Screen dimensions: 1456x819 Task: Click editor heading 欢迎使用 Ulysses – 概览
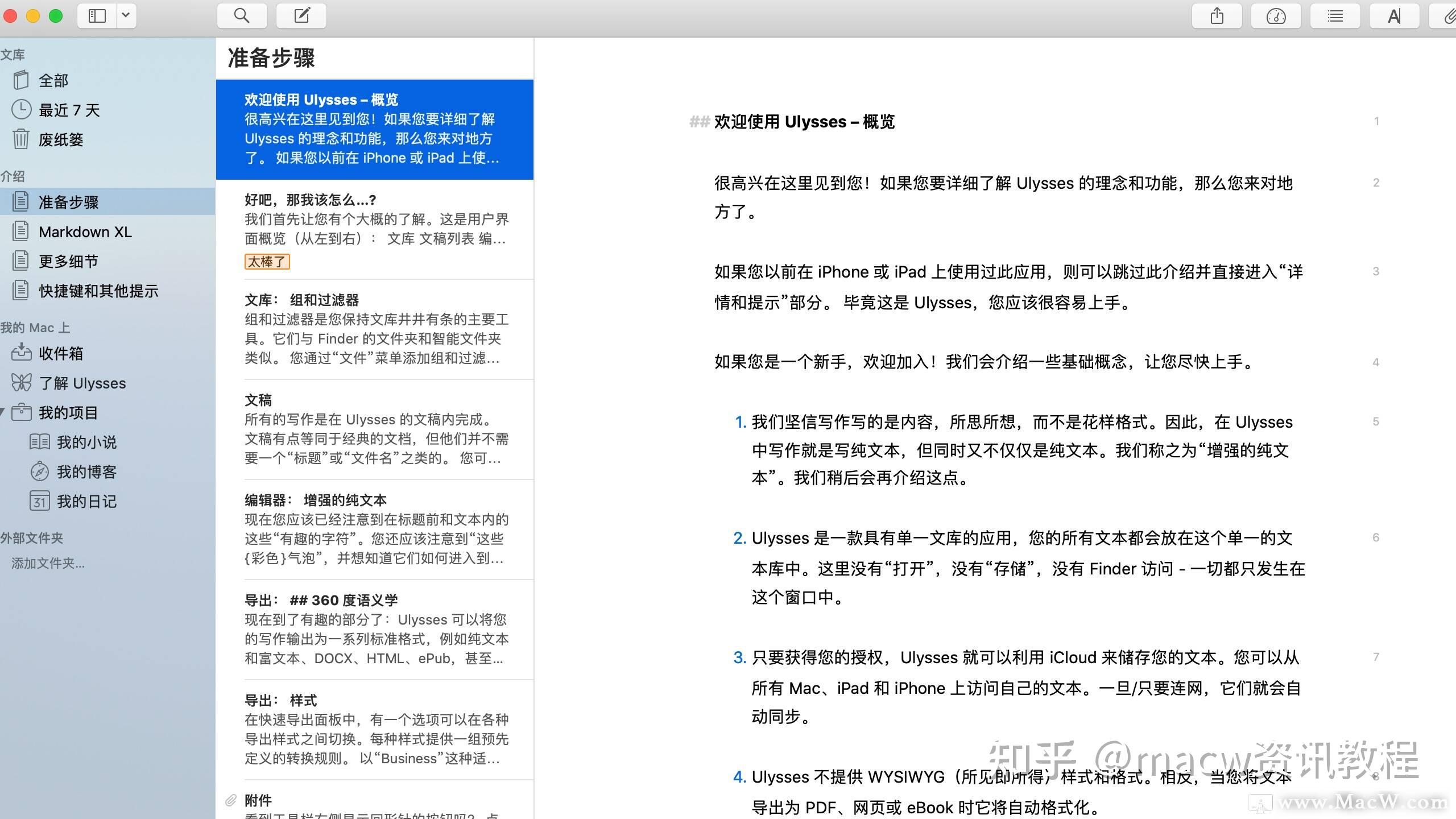coord(805,122)
